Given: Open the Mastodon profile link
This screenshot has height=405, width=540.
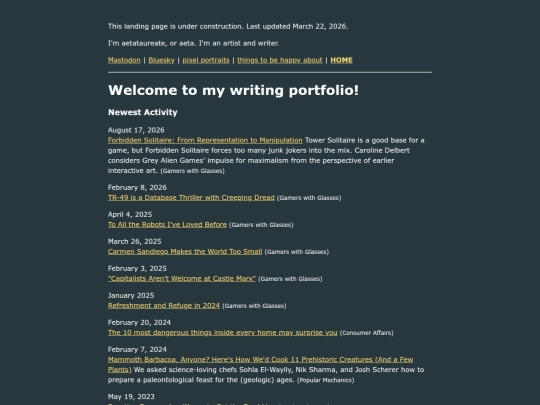Looking at the screenshot, I should pos(124,60).
